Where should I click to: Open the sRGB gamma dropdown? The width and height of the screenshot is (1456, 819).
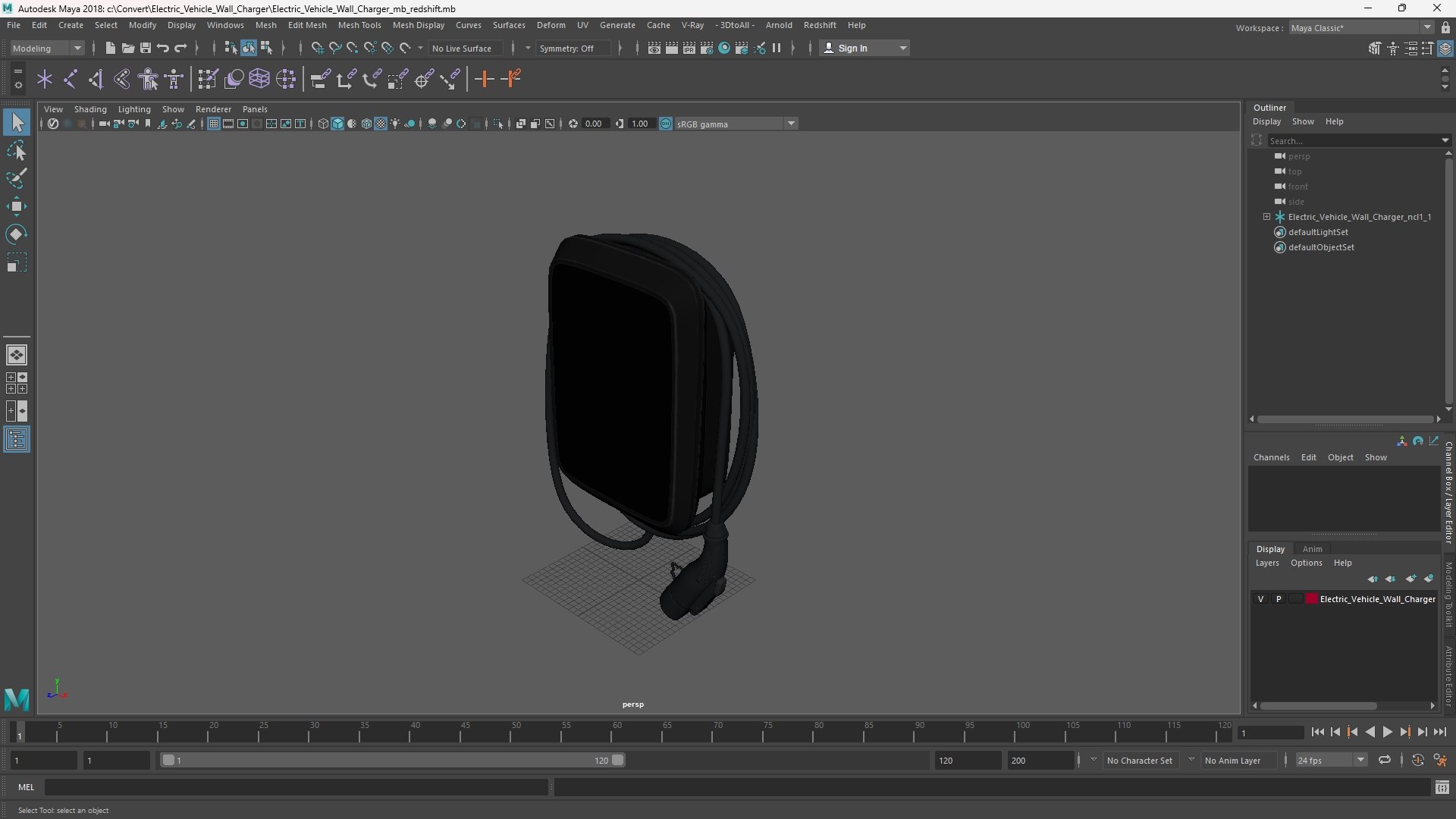pyautogui.click(x=791, y=124)
